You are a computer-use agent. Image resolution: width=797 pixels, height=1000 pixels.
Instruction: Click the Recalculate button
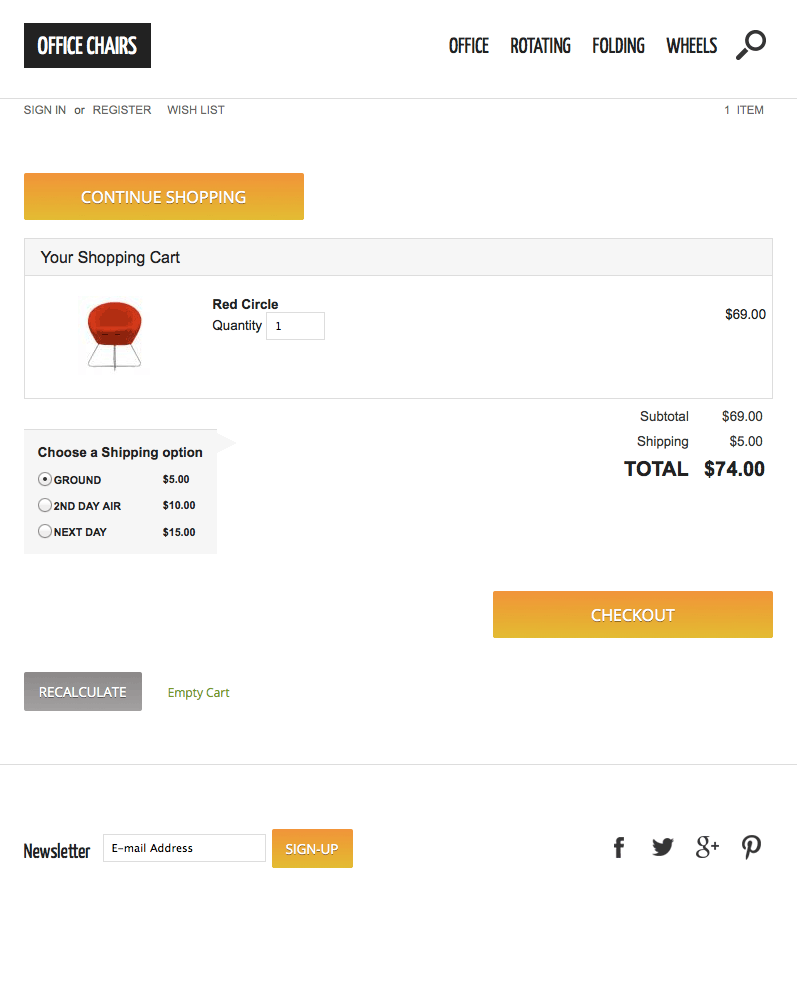tap(83, 691)
